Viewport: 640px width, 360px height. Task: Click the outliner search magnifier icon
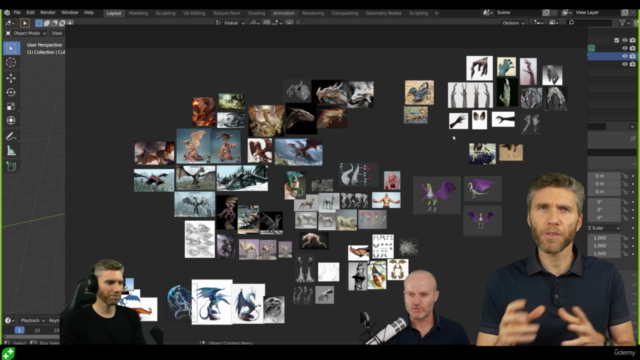pos(571,23)
